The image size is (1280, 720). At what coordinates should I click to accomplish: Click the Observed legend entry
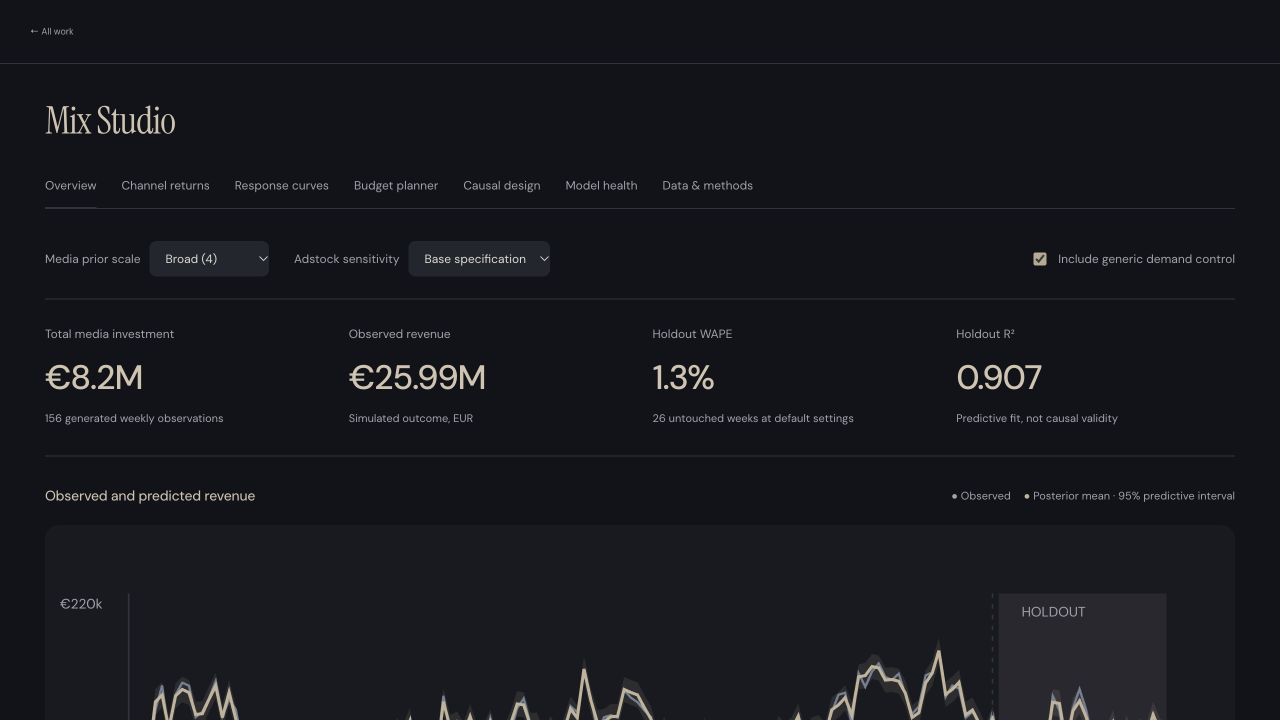click(x=981, y=496)
